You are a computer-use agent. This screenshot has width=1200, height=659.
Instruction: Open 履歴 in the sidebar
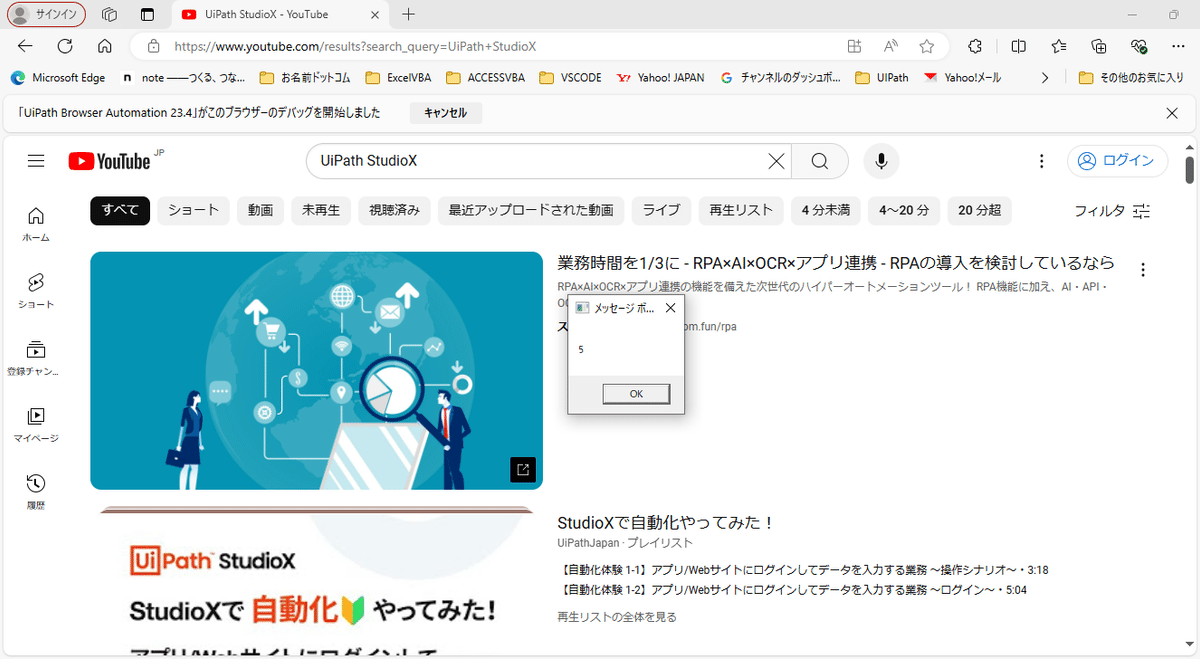pyautogui.click(x=36, y=492)
